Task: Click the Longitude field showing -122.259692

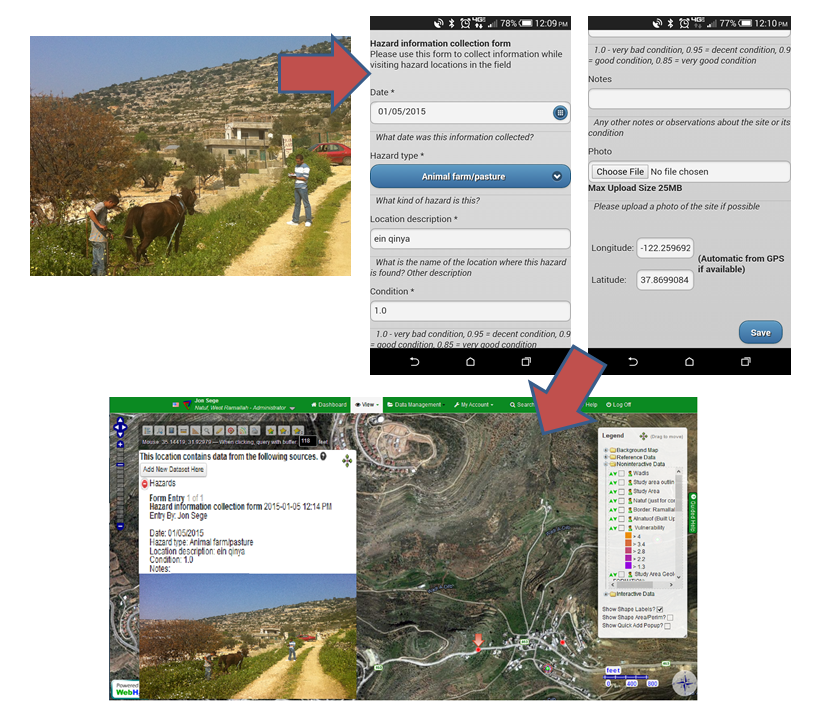Action: pyautogui.click(x=665, y=248)
